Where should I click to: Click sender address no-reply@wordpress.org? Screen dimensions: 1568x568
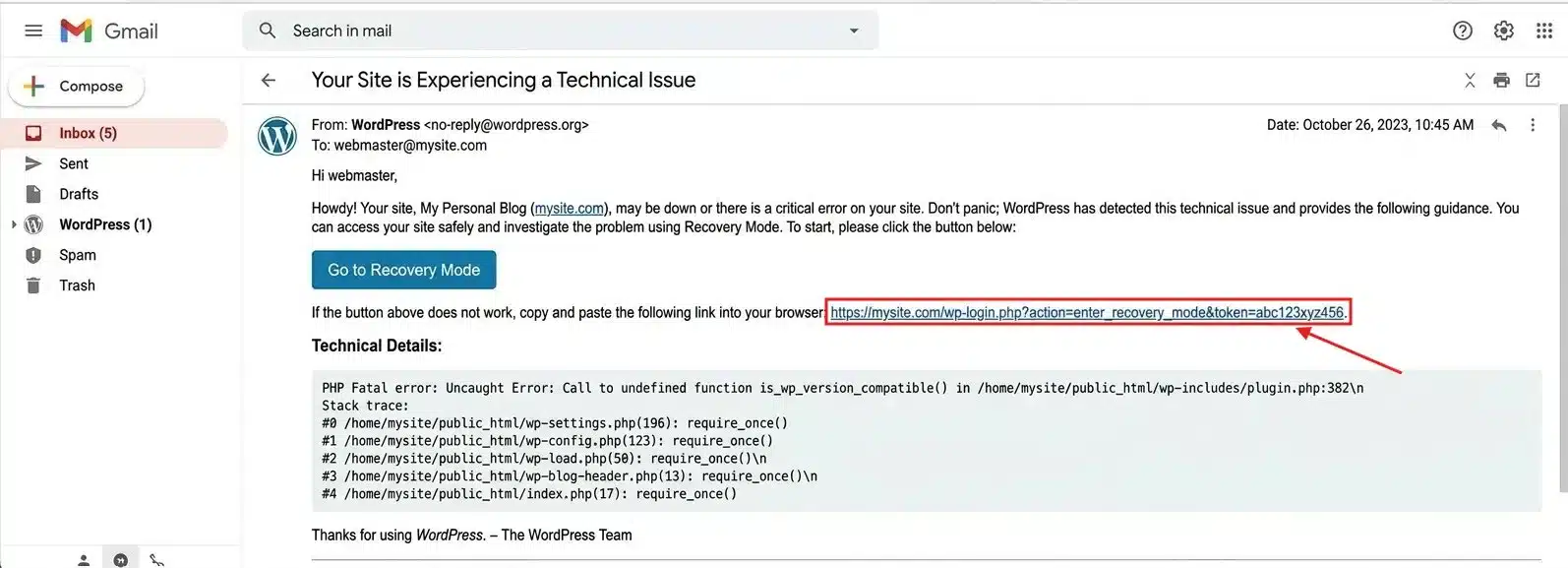click(x=506, y=125)
